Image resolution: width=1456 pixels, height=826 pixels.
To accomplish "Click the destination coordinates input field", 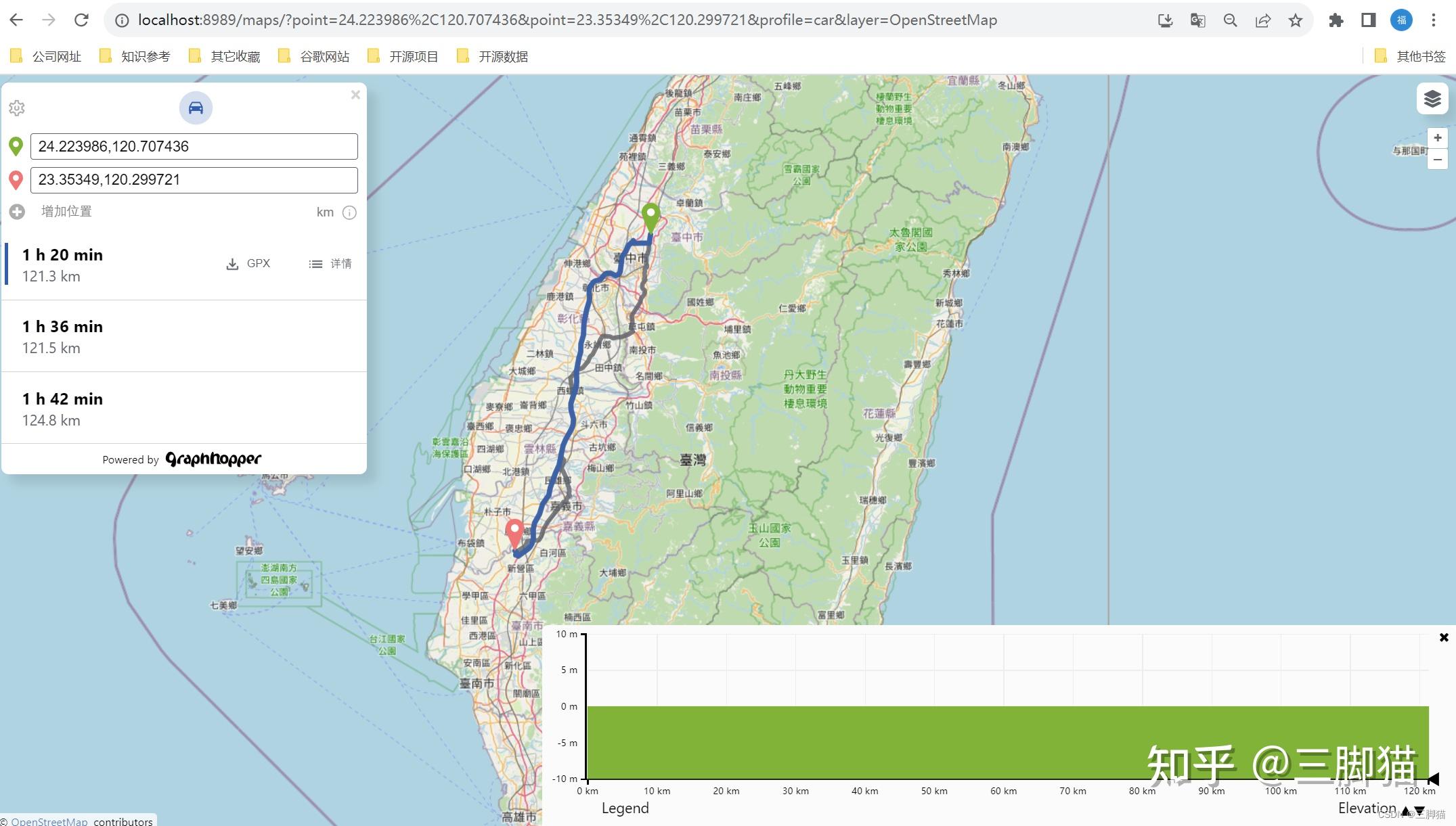I will pos(194,179).
